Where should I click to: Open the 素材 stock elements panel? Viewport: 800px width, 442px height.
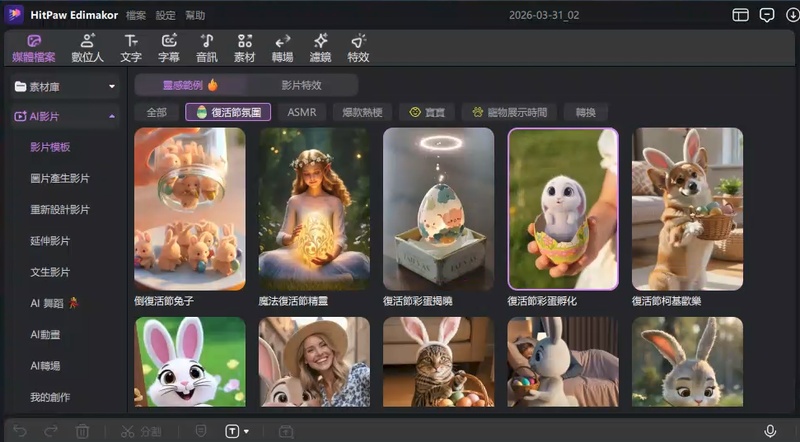[x=244, y=49]
